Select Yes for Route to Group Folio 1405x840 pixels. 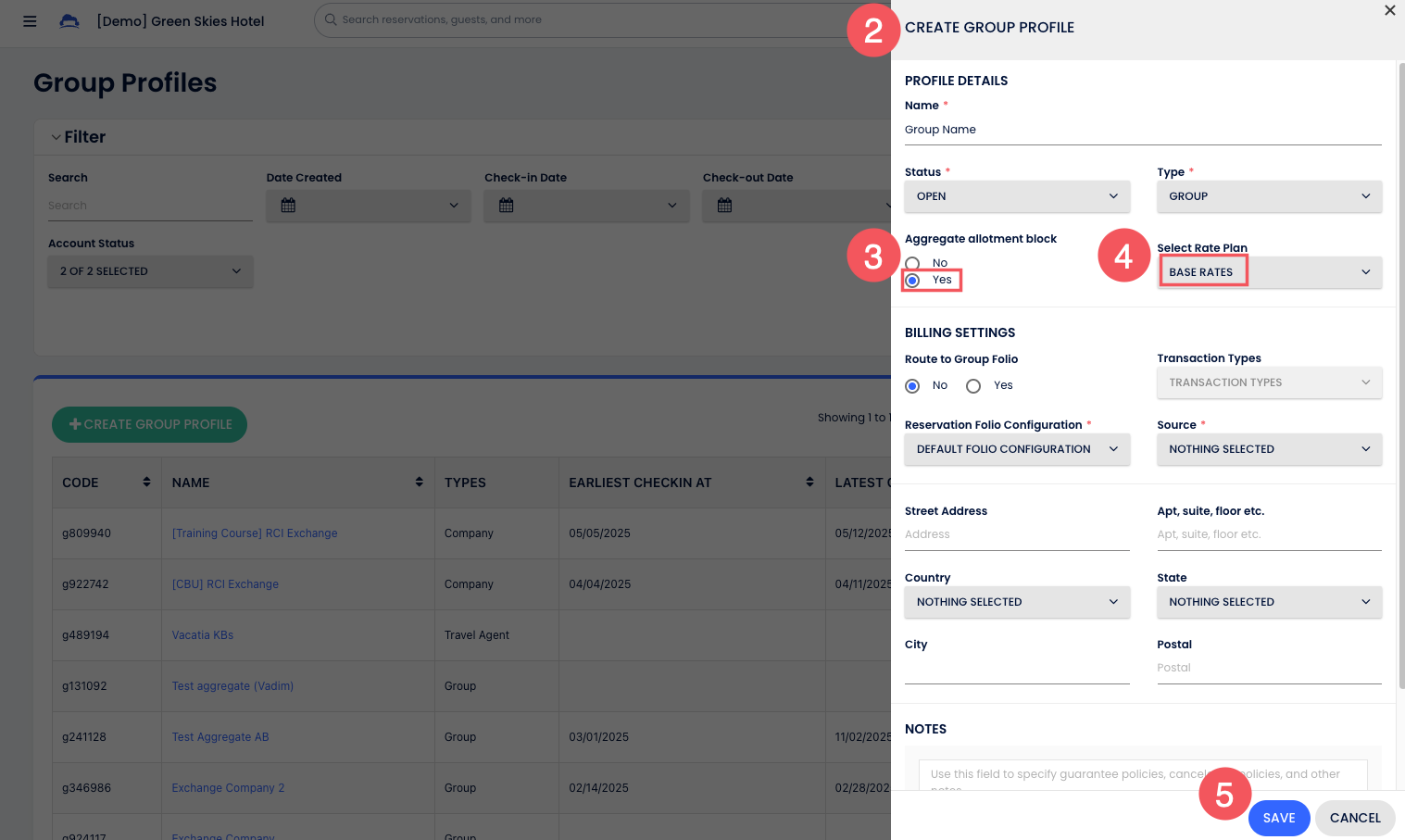[973, 386]
